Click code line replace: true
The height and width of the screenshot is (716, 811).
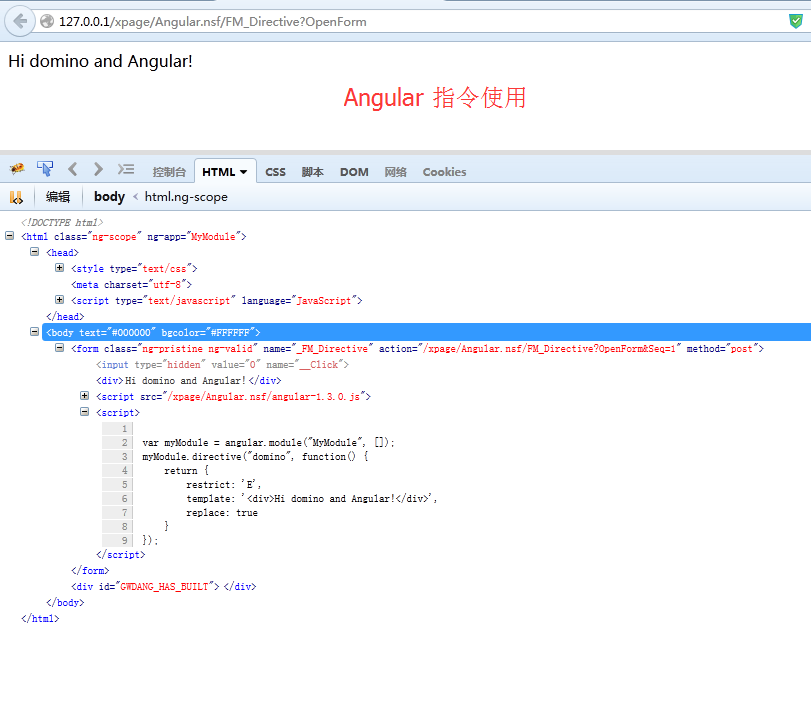[x=222, y=513]
